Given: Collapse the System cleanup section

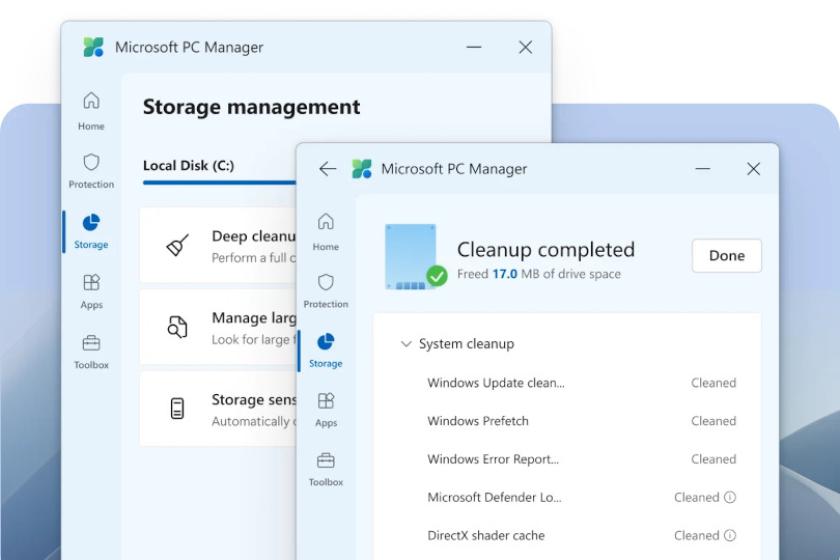Looking at the screenshot, I should tap(406, 344).
